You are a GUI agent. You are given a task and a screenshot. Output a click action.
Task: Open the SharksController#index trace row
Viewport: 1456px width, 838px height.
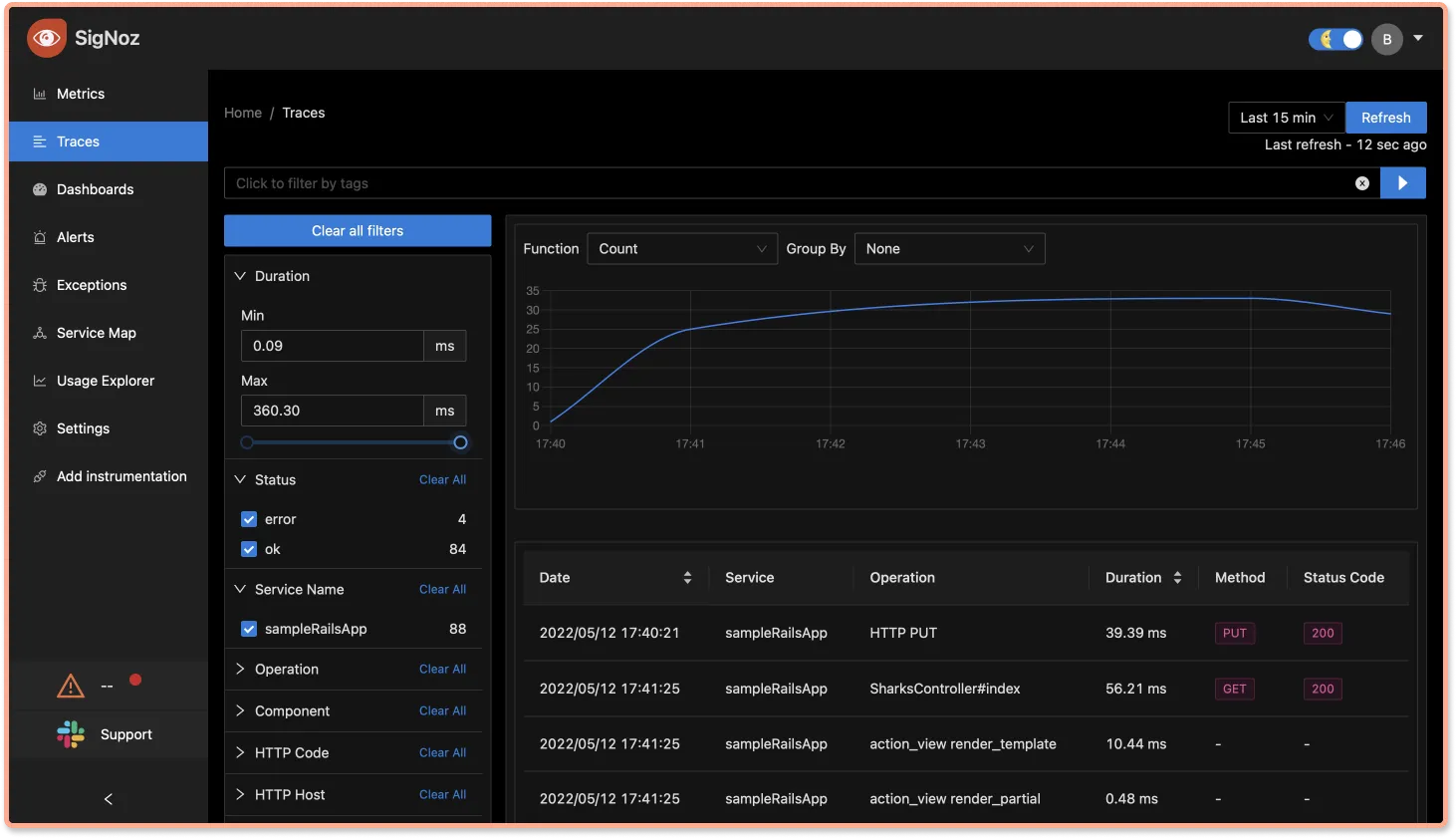(966, 689)
